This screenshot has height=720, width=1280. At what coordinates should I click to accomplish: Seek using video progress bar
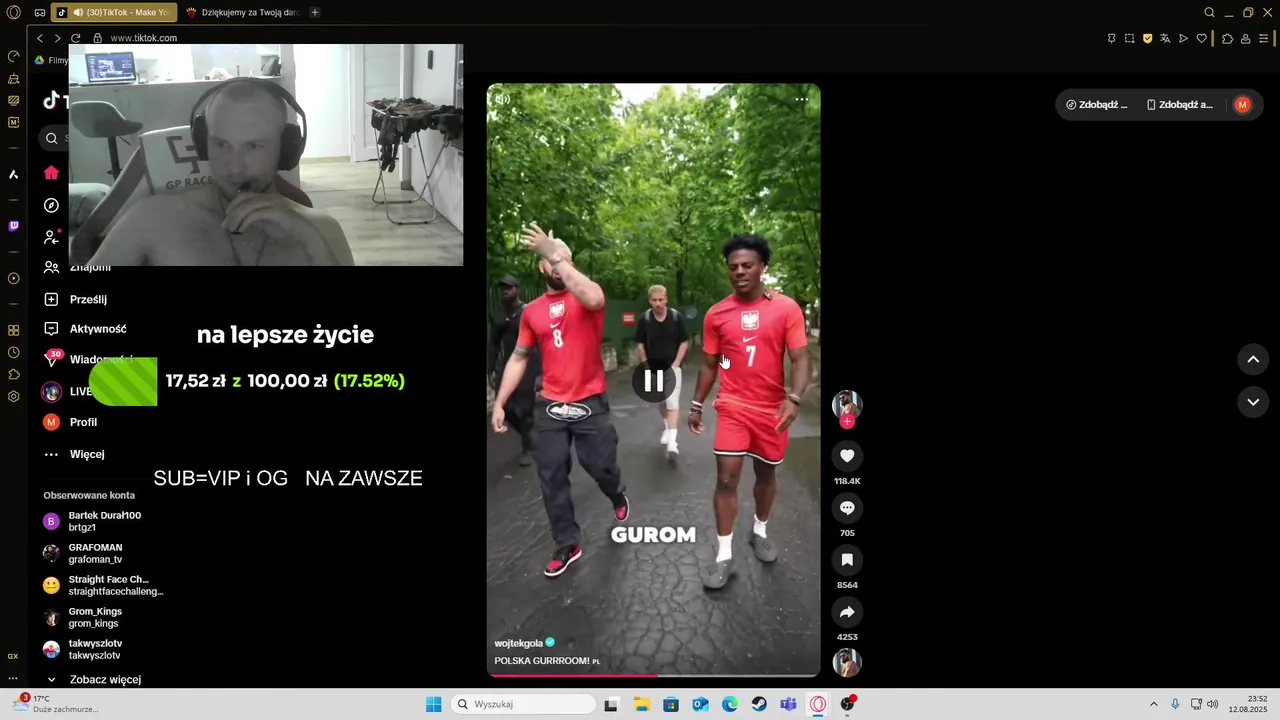pyautogui.click(x=653, y=675)
